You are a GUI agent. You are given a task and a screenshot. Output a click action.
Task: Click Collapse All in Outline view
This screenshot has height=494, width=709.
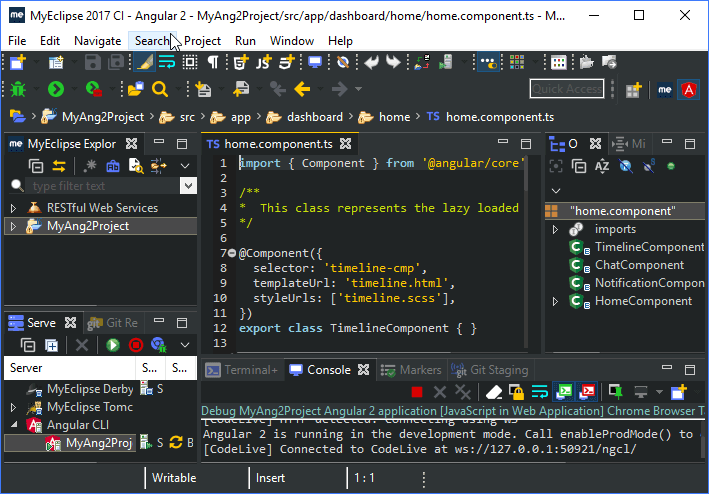(579, 166)
